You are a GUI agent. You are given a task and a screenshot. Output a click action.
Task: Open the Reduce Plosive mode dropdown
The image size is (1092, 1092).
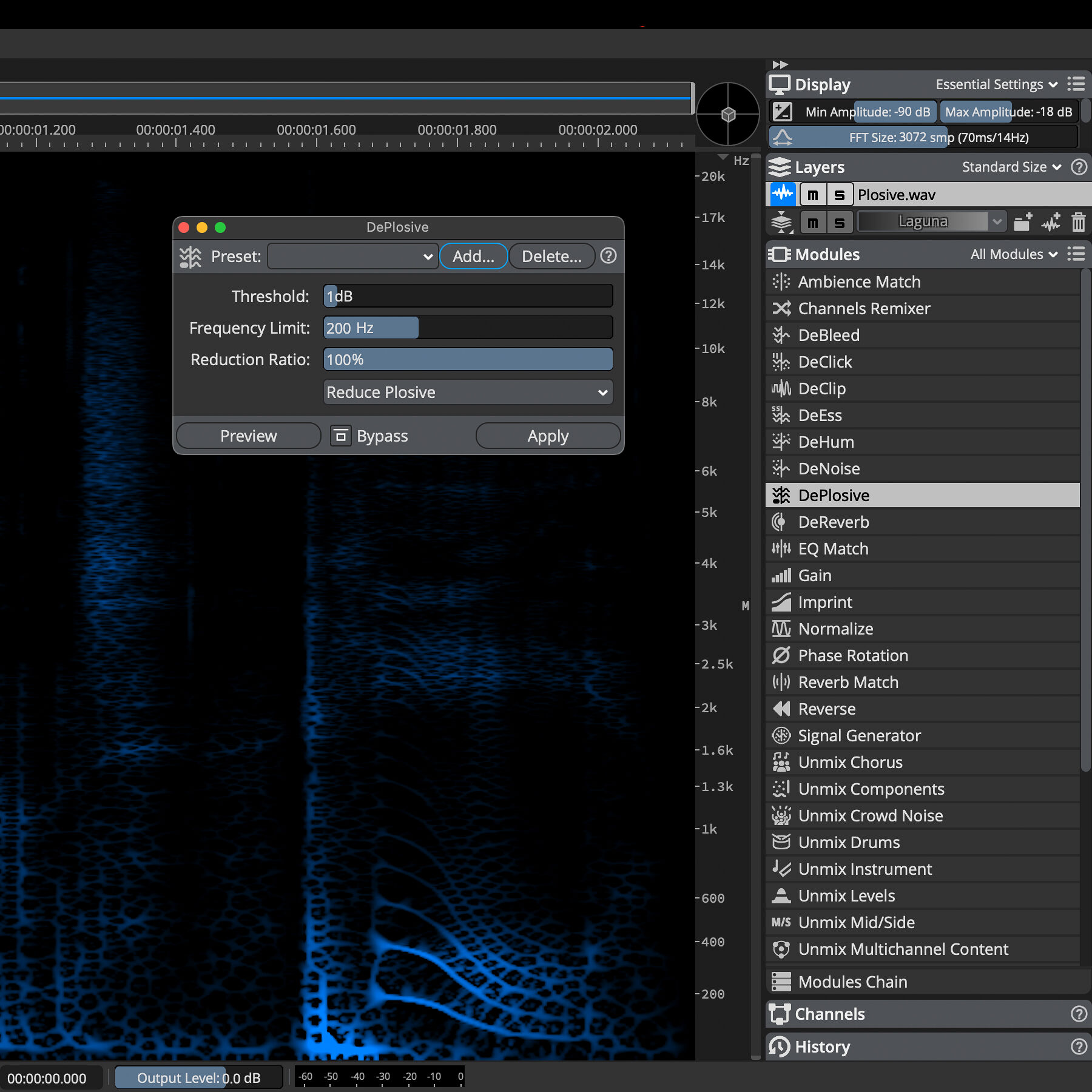[468, 392]
